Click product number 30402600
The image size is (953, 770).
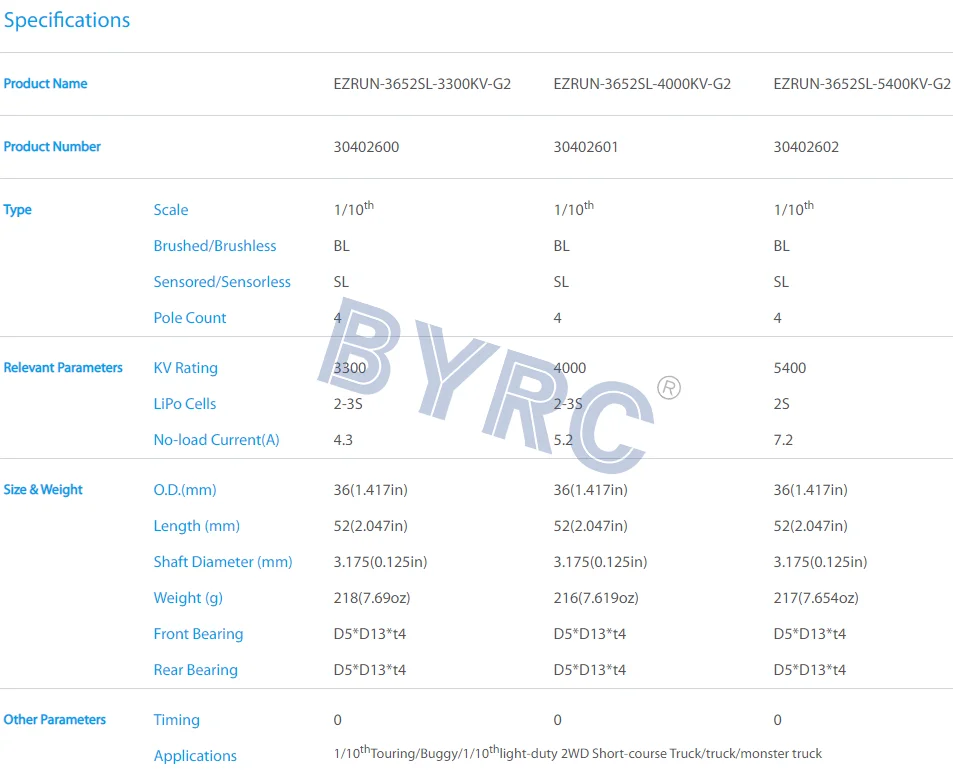click(366, 147)
